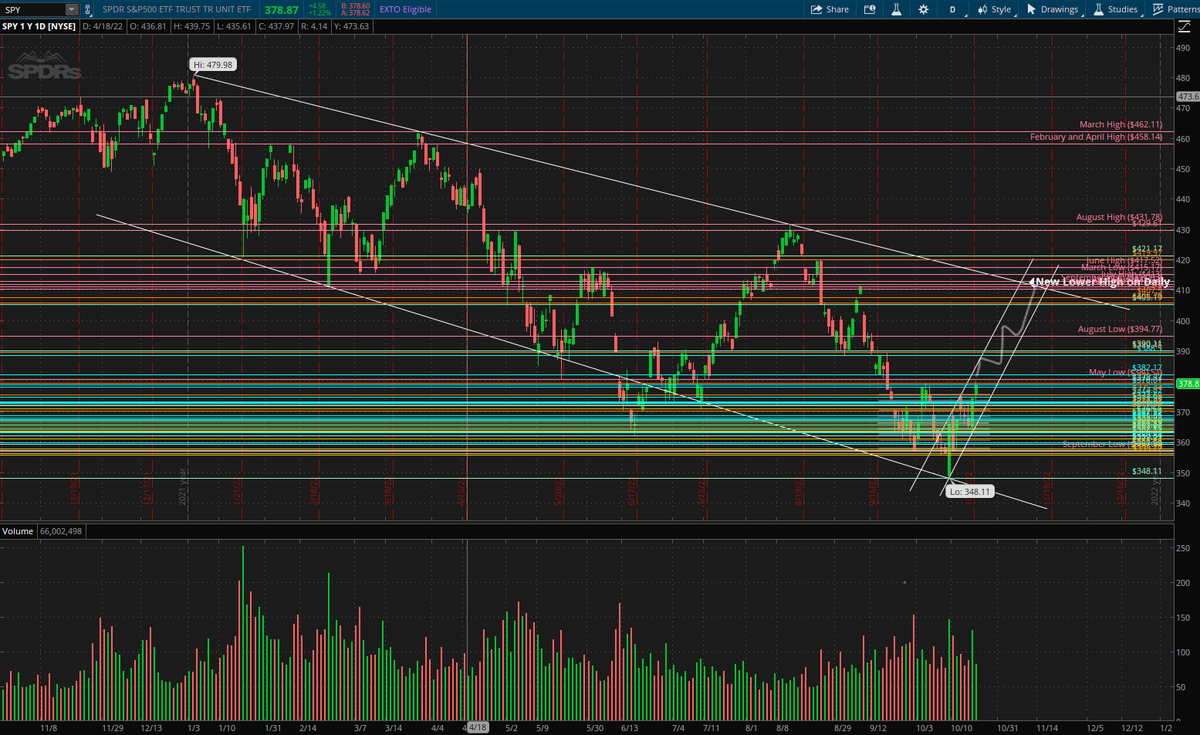This screenshot has width=1200, height=735.
Task: Click the symbol actions icon beside SPY field
Action: point(90,9)
